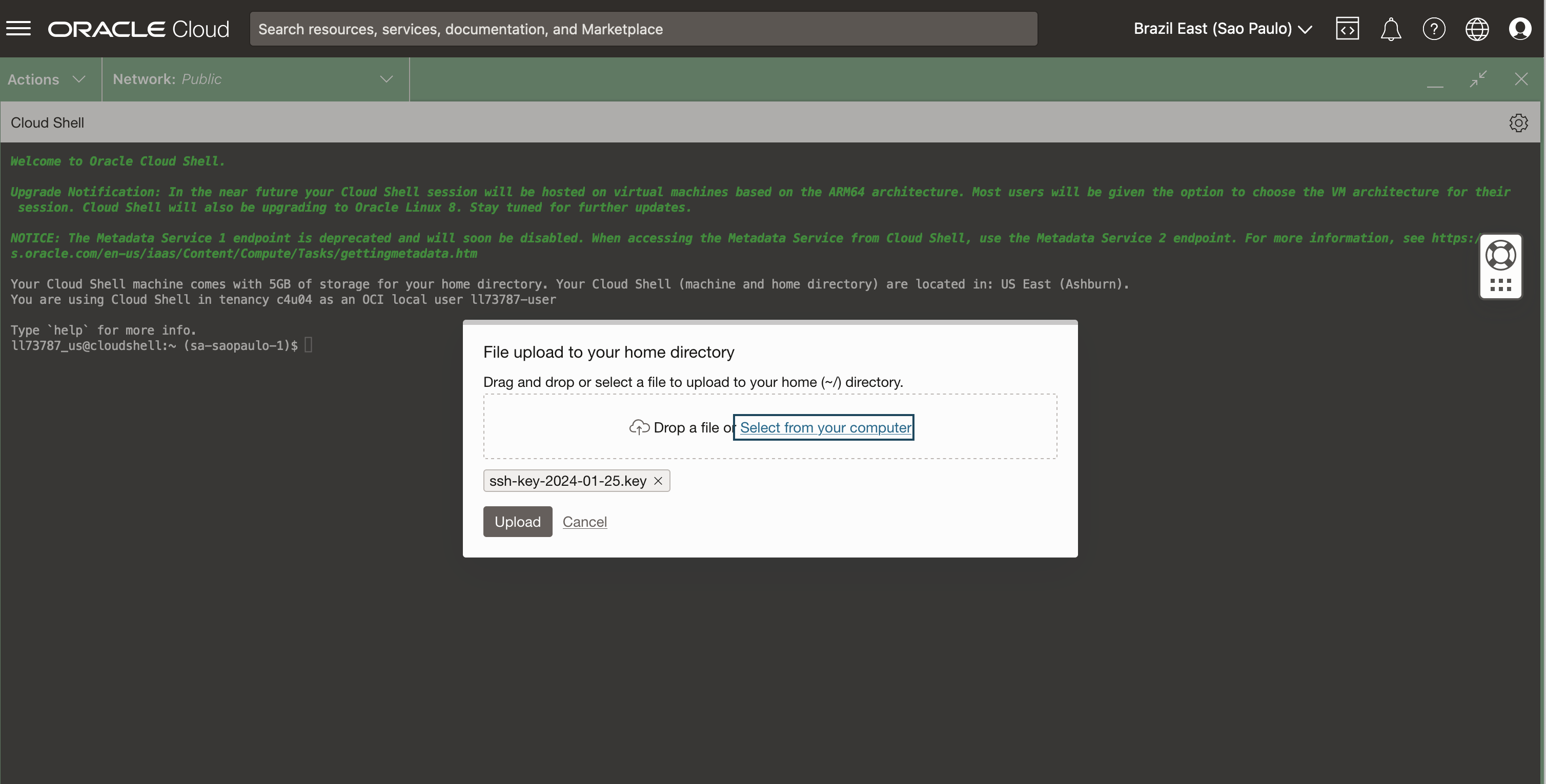
Task: Click the life ring support widget
Action: coord(1500,256)
